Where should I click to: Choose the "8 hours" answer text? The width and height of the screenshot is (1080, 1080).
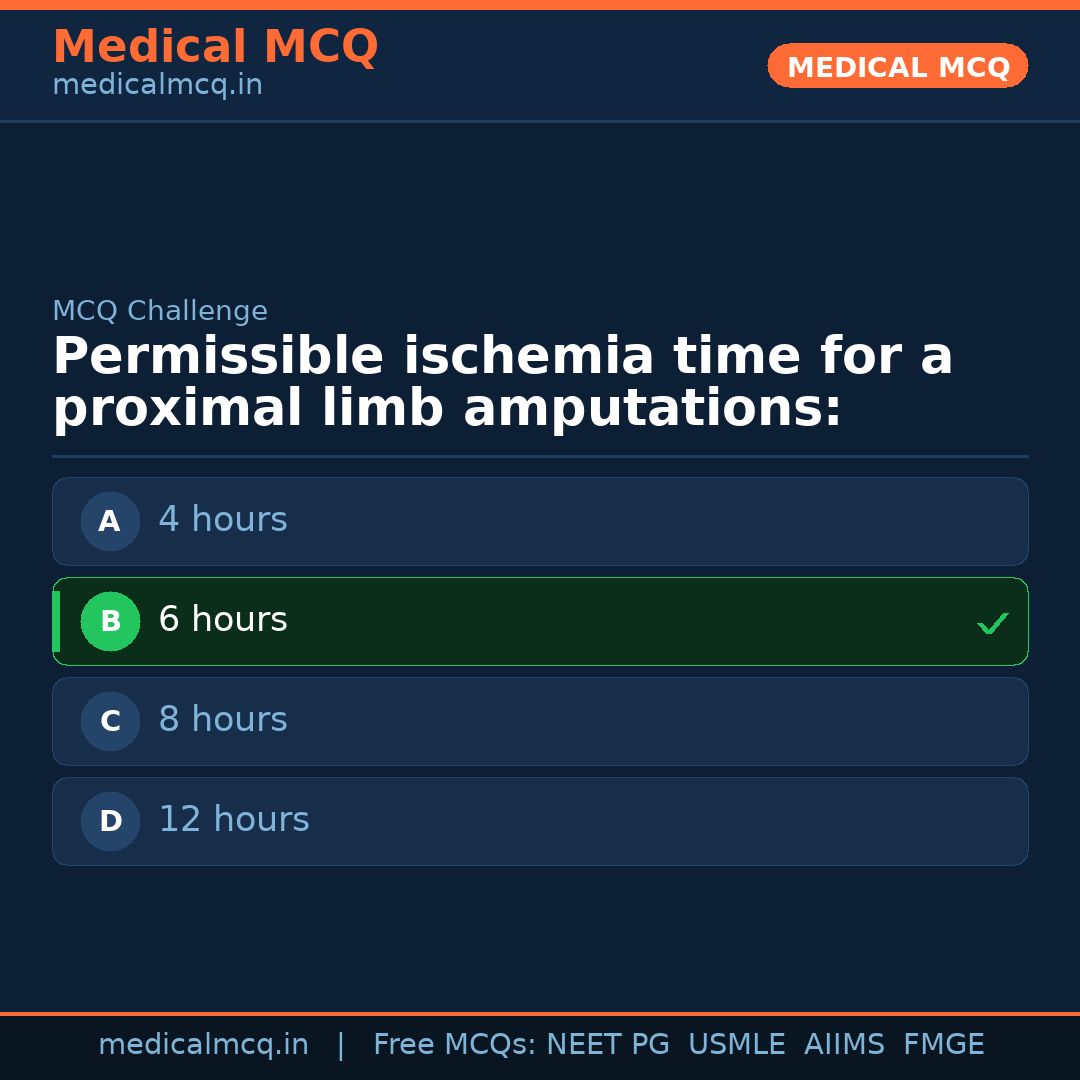(223, 720)
